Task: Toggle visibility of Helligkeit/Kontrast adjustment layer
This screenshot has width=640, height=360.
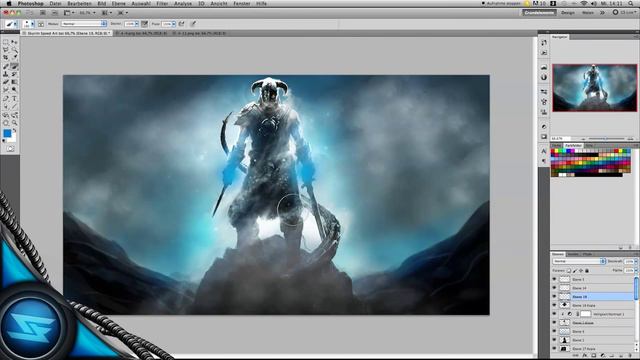Action: click(554, 314)
